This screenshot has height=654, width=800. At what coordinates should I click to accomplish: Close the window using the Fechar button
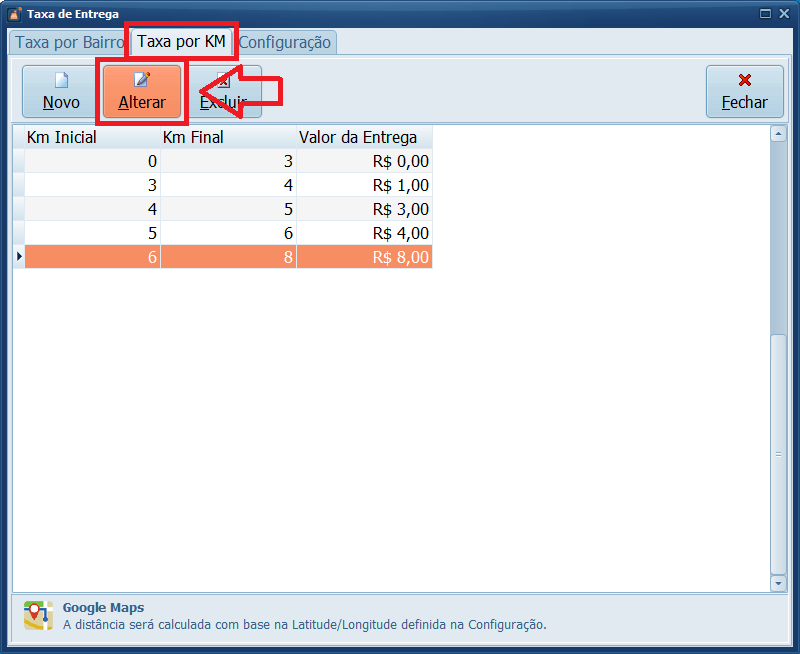744,92
